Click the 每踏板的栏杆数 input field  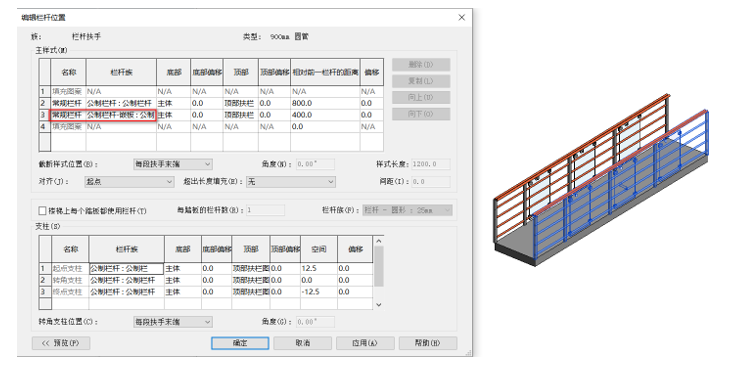(265, 210)
